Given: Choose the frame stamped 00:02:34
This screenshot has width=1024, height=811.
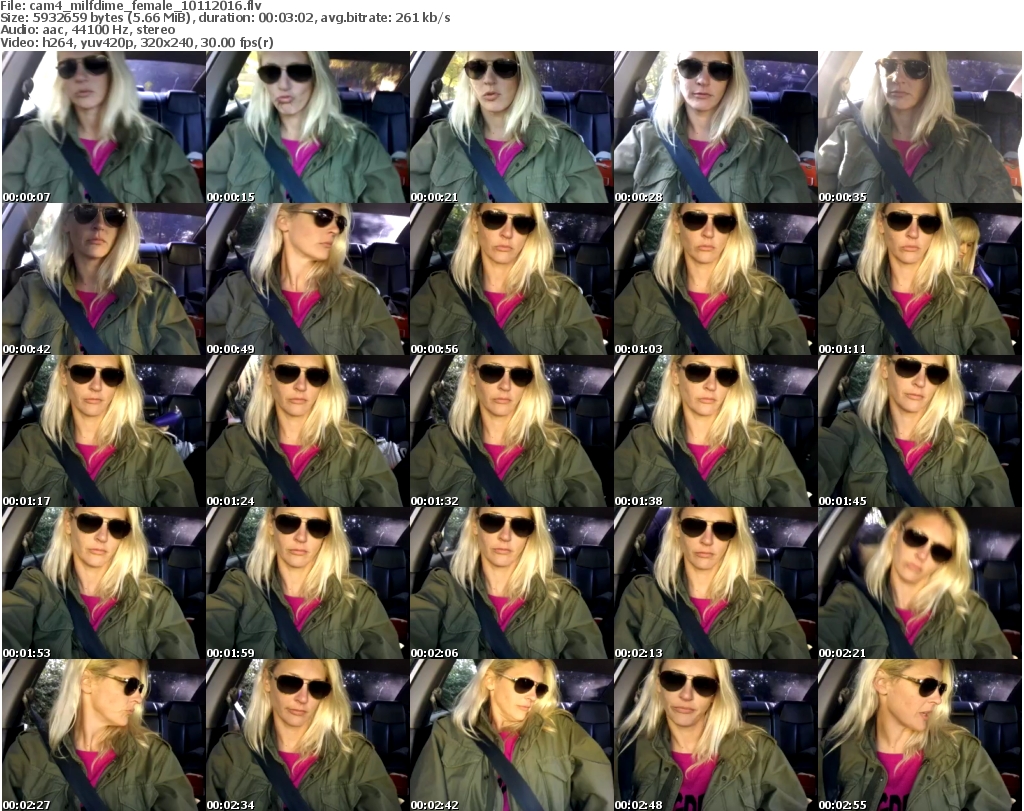Looking at the screenshot, I should [307, 735].
